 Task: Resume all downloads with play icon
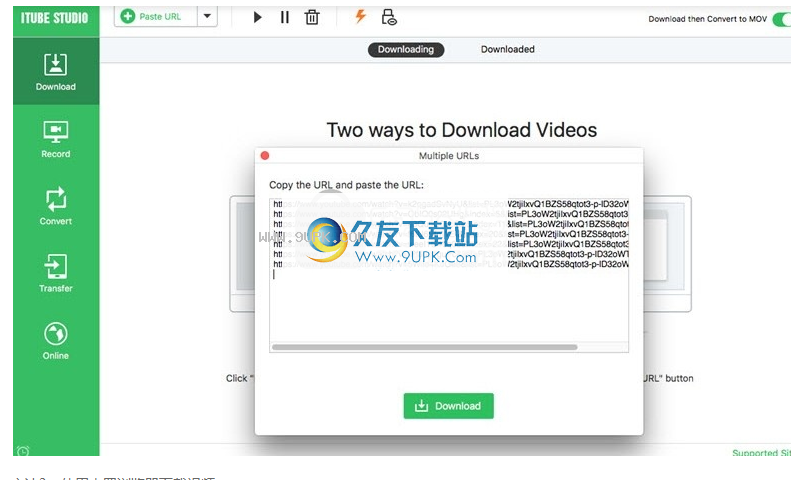click(257, 18)
